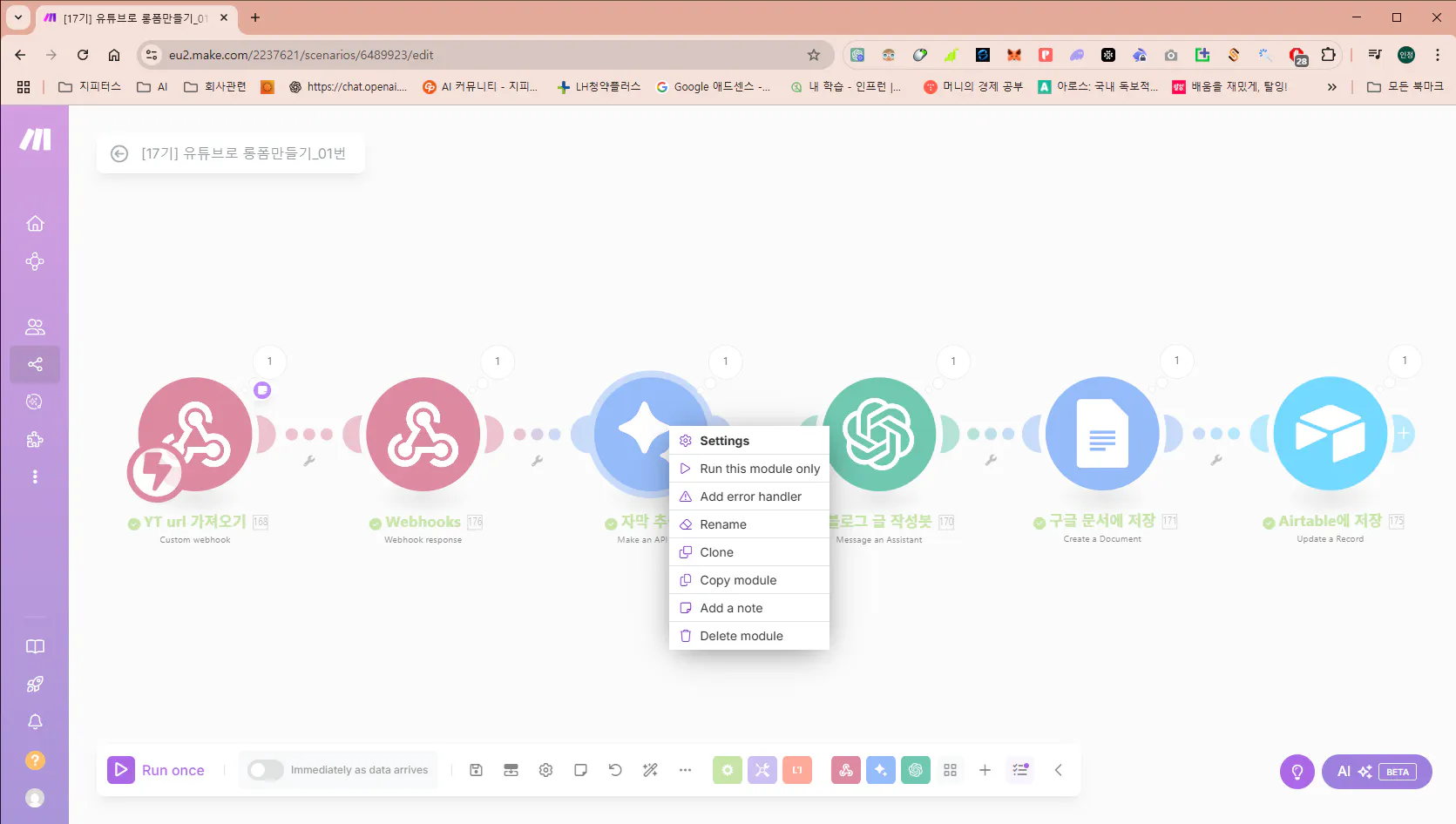Select the 'Airtable에 저장' module

1331,433
